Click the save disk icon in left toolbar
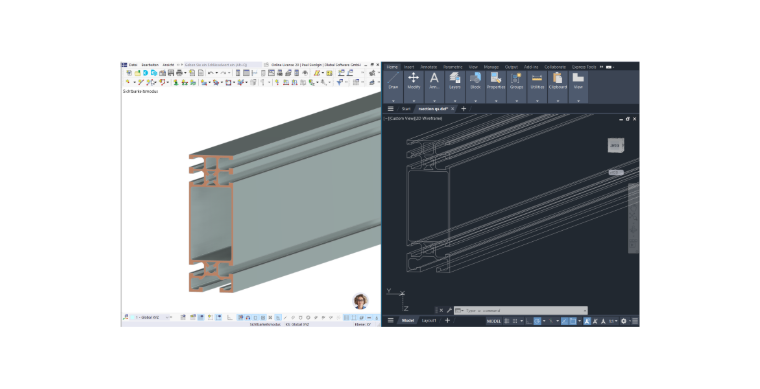The image size is (760, 389). tap(171, 73)
